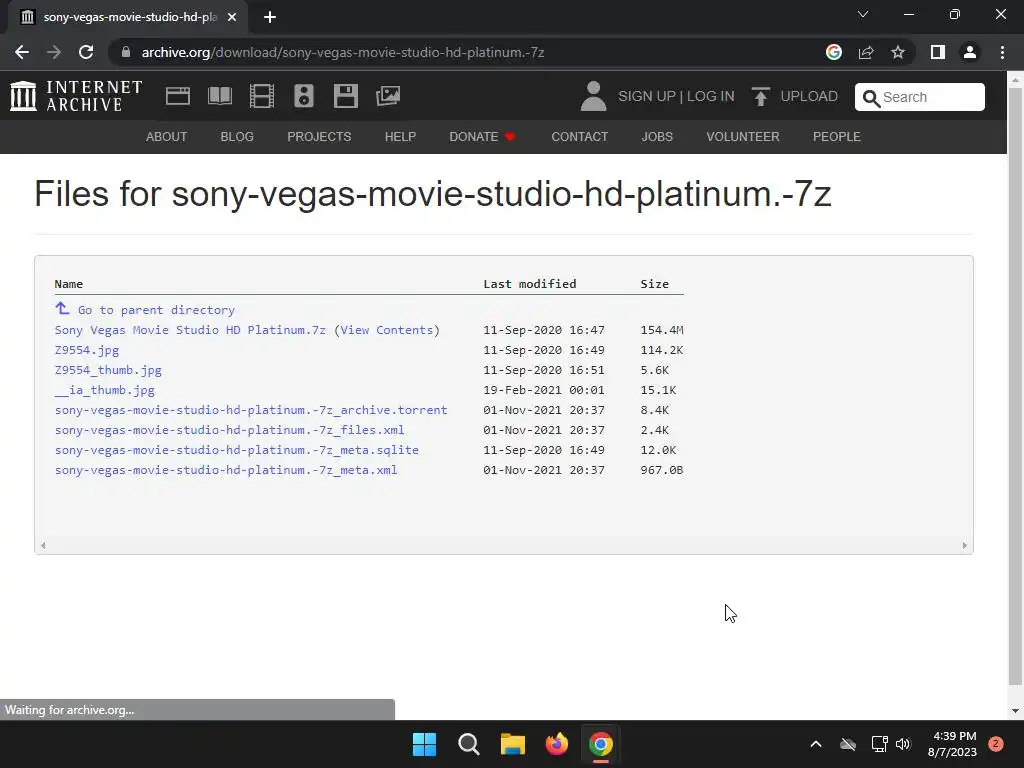Click the browser forward arrow
This screenshot has height=768, width=1024.
tap(54, 52)
